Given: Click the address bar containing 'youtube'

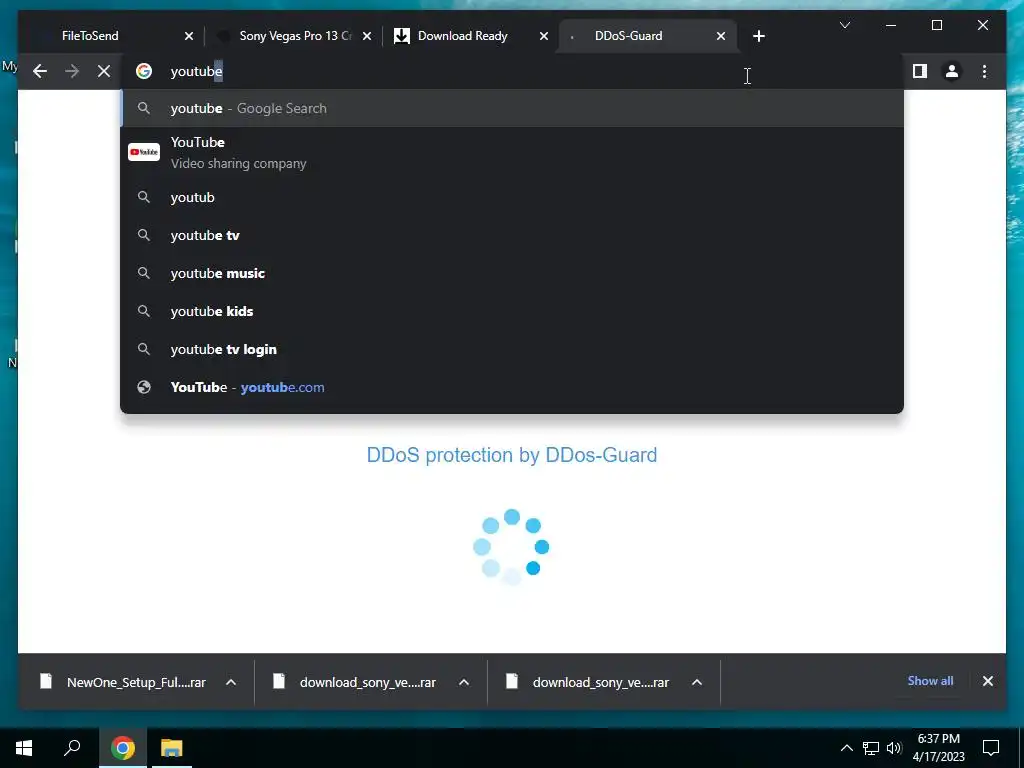Looking at the screenshot, I should tap(512, 71).
